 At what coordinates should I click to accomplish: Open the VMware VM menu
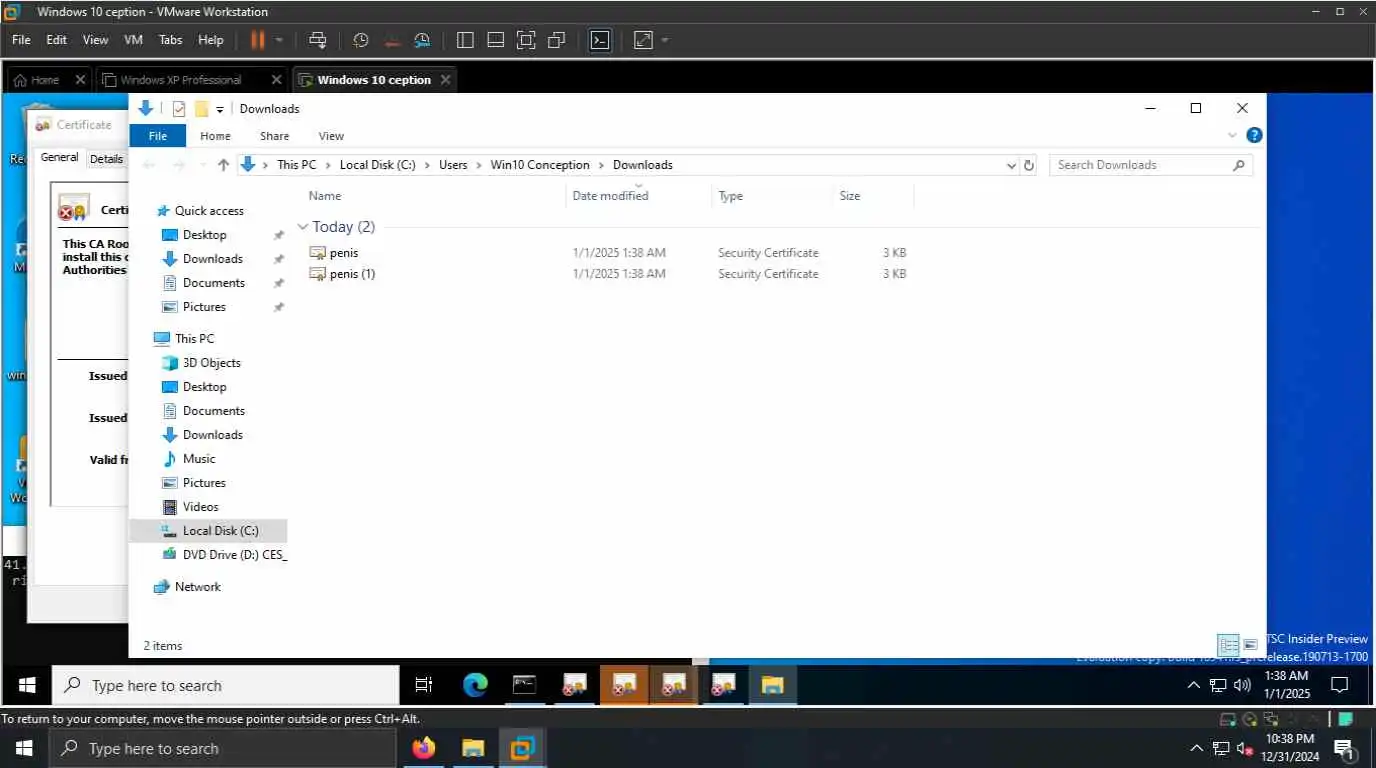click(x=133, y=40)
